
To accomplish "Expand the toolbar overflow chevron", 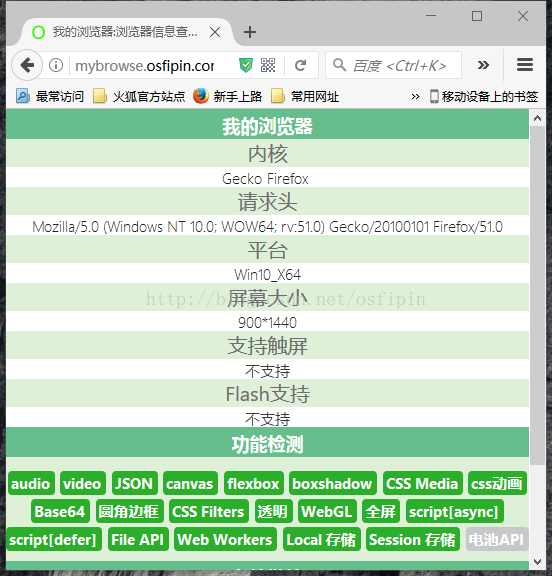I will 483,65.
